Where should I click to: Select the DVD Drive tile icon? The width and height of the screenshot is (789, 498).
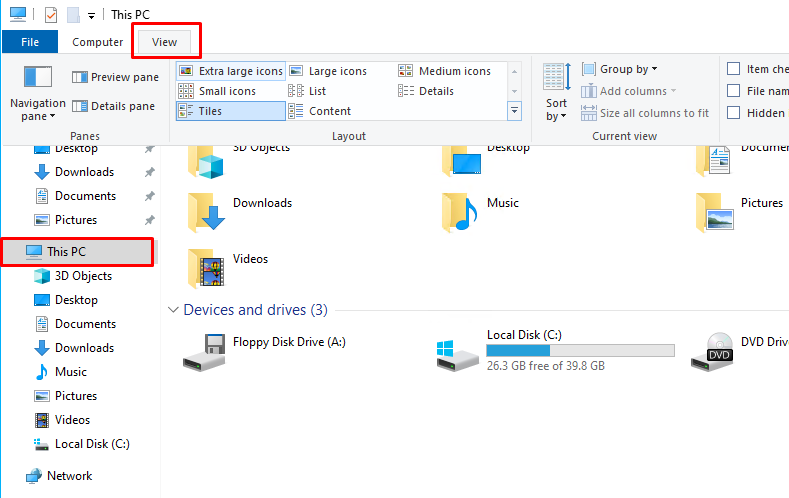coord(712,352)
